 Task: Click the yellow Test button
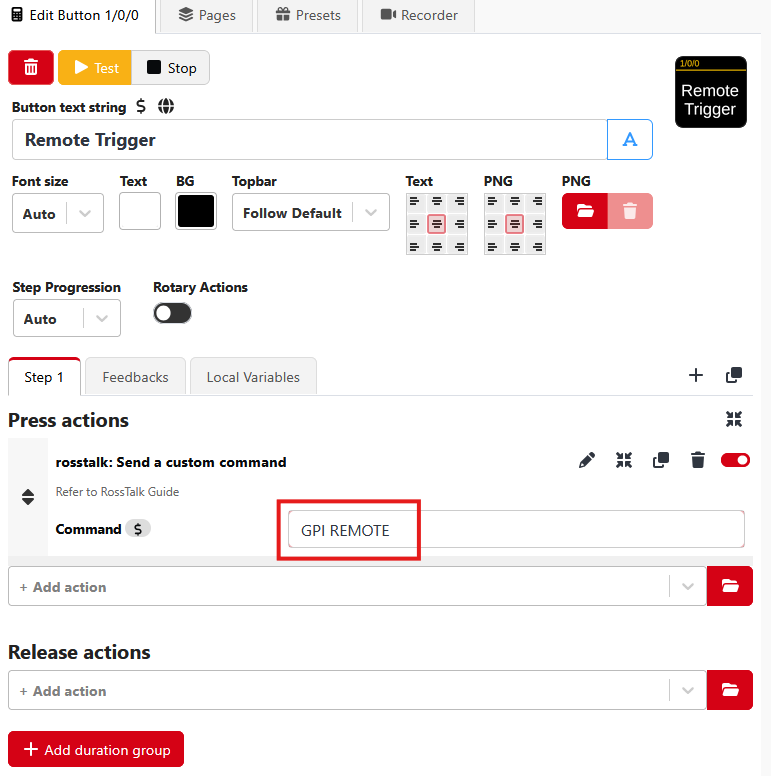tap(95, 67)
